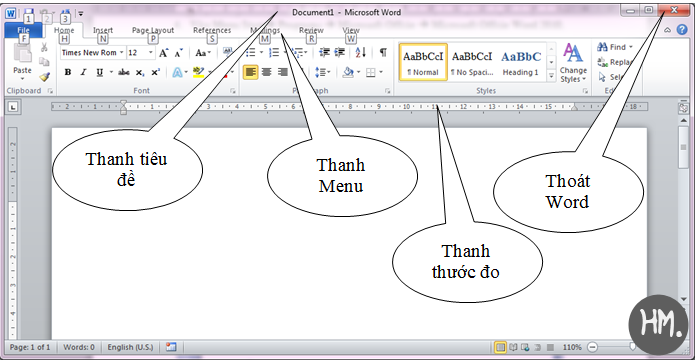The image size is (695, 361).
Task: Activate the Format Painter brush
Action: click(44, 77)
